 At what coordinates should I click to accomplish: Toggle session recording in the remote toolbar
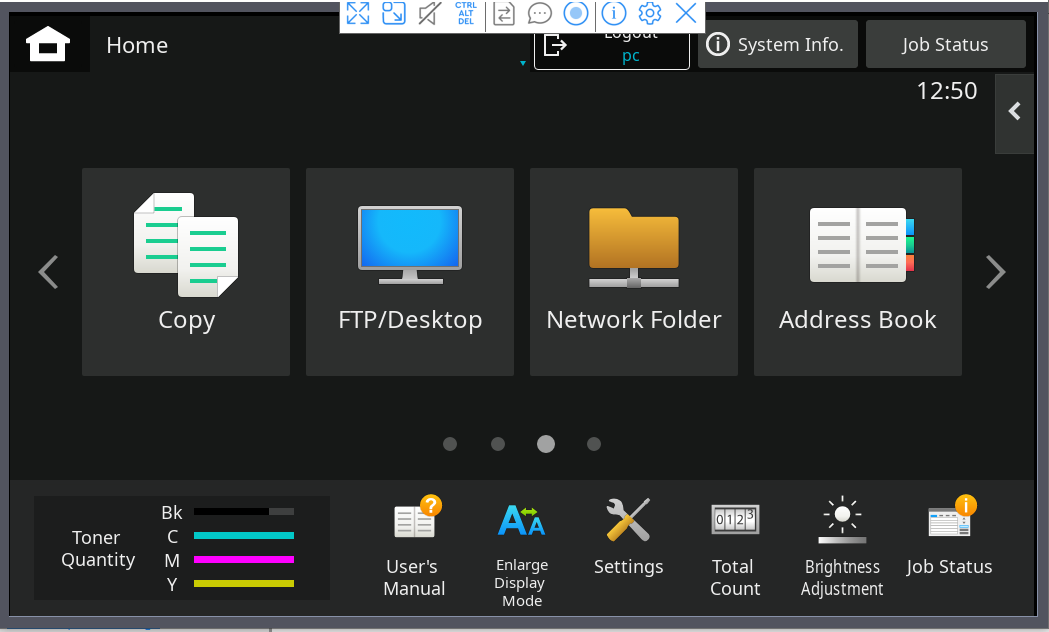pyautogui.click(x=575, y=13)
